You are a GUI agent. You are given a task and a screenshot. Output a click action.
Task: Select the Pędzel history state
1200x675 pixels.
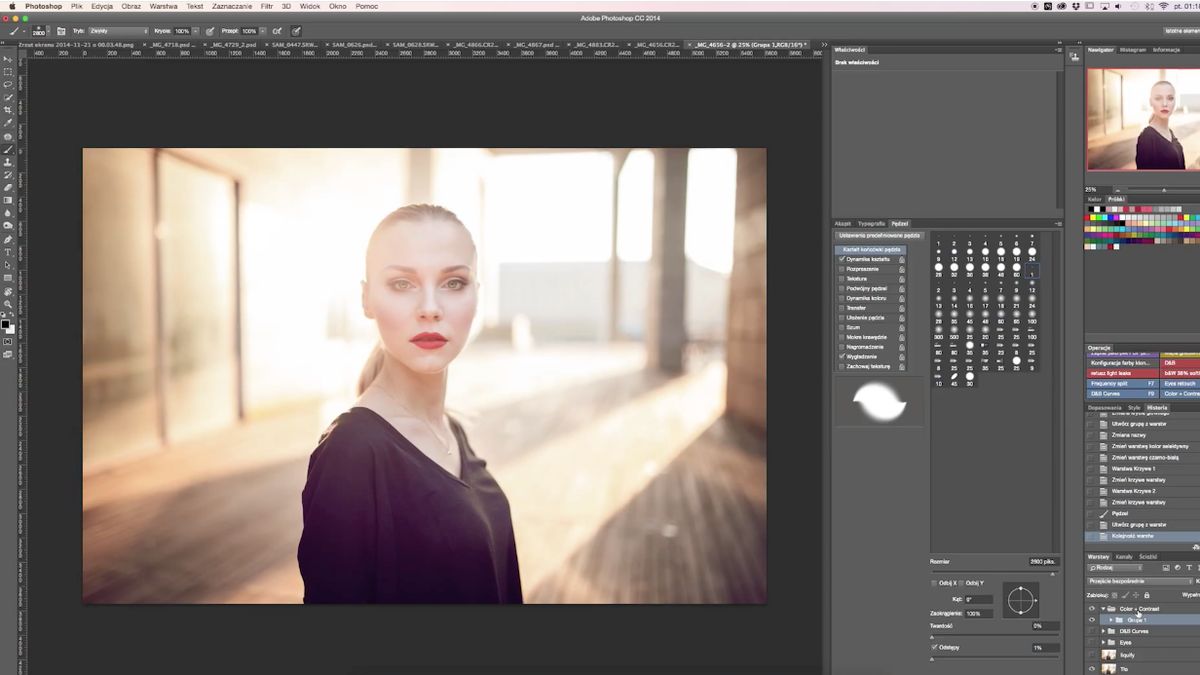click(x=1118, y=513)
